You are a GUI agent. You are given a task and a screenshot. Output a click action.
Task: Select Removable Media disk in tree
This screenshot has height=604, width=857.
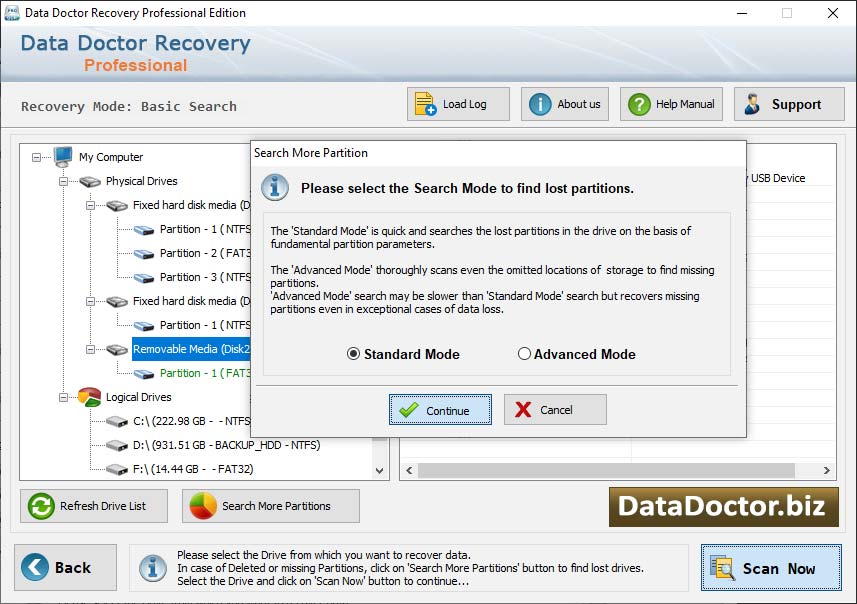[x=190, y=349]
